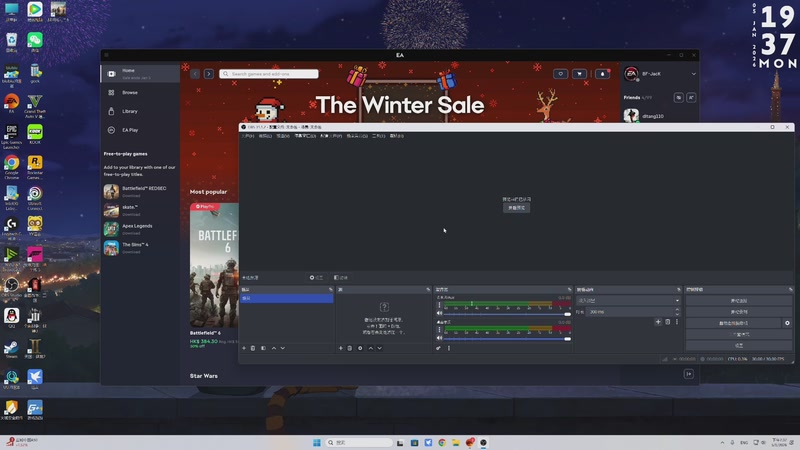Screen dimensions: 800x450
Task: Undock the OBS sources panel header icon
Action: point(428,289)
